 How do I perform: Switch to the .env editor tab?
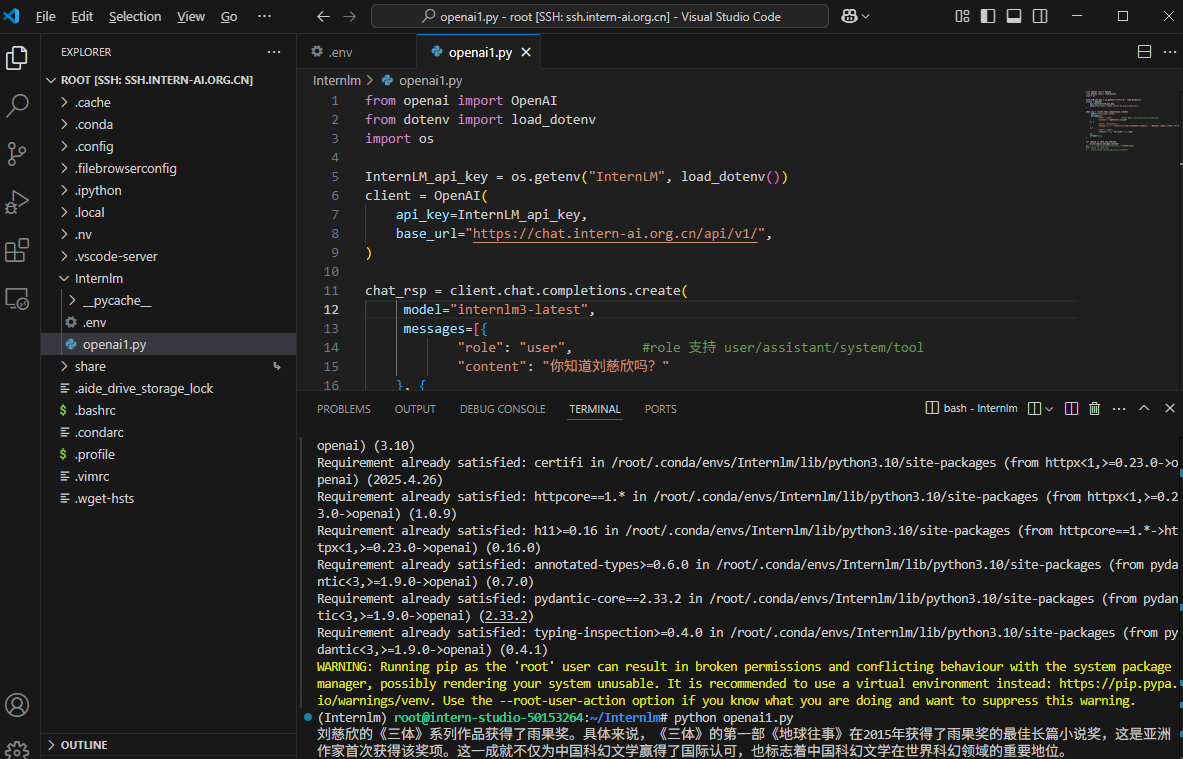pyautogui.click(x=356, y=52)
